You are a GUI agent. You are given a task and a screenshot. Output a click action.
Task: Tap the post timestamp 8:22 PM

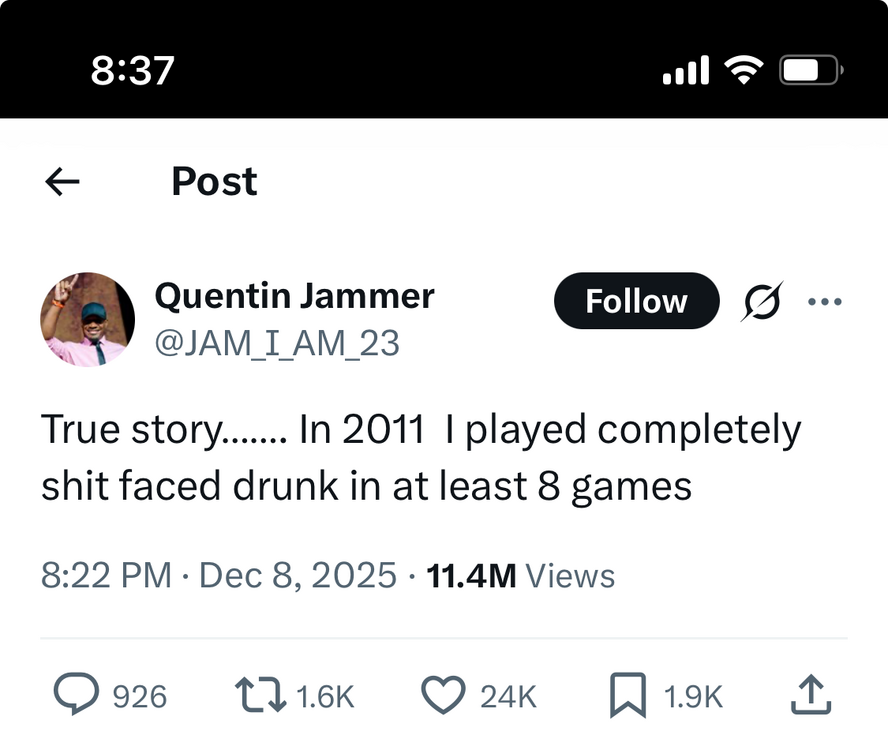pos(106,576)
